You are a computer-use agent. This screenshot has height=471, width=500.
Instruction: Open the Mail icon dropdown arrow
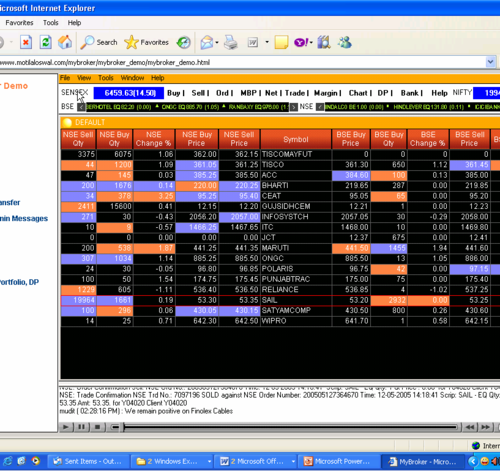(x=217, y=43)
